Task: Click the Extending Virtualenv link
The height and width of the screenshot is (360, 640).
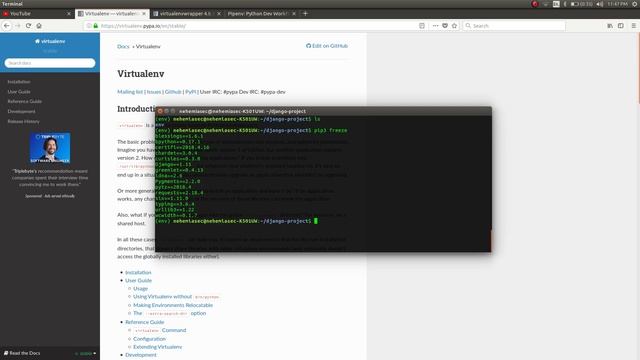Action: point(158,347)
